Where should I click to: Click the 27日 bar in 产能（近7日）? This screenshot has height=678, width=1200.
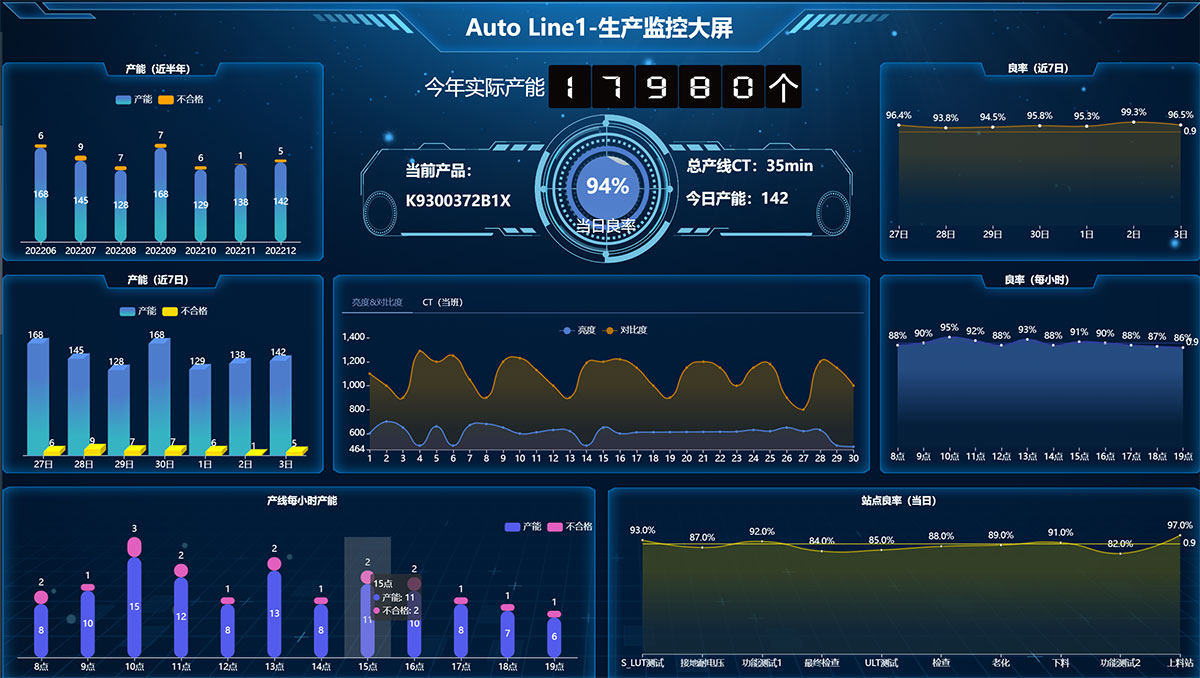(x=38, y=398)
